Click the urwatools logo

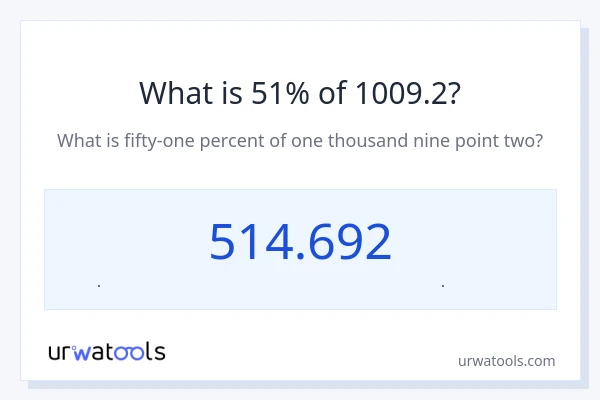107,352
